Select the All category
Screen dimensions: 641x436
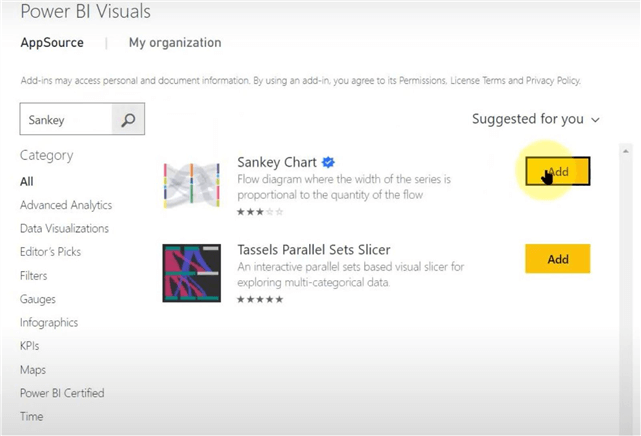click(27, 181)
